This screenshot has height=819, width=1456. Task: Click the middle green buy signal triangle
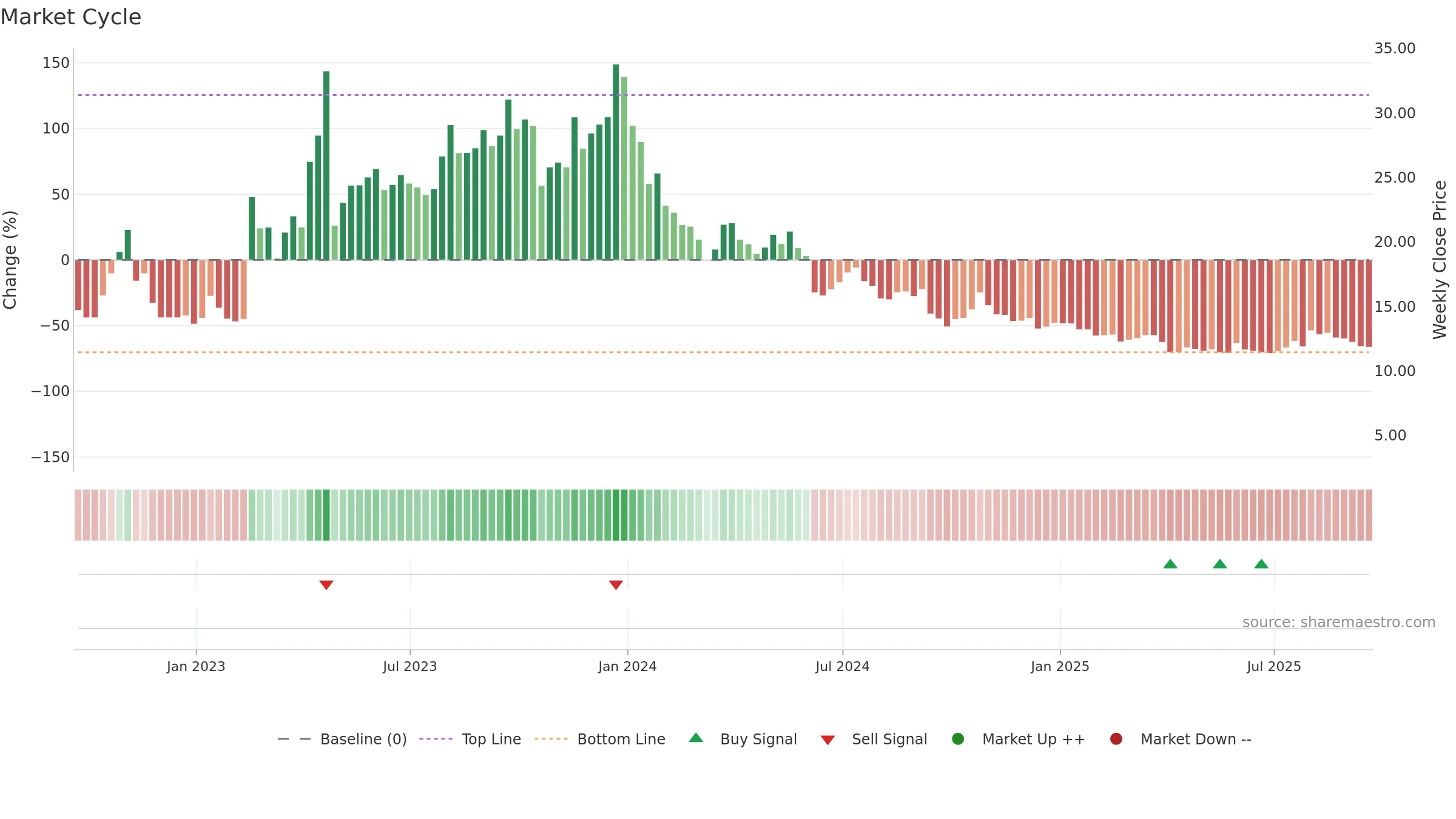[x=1220, y=564]
